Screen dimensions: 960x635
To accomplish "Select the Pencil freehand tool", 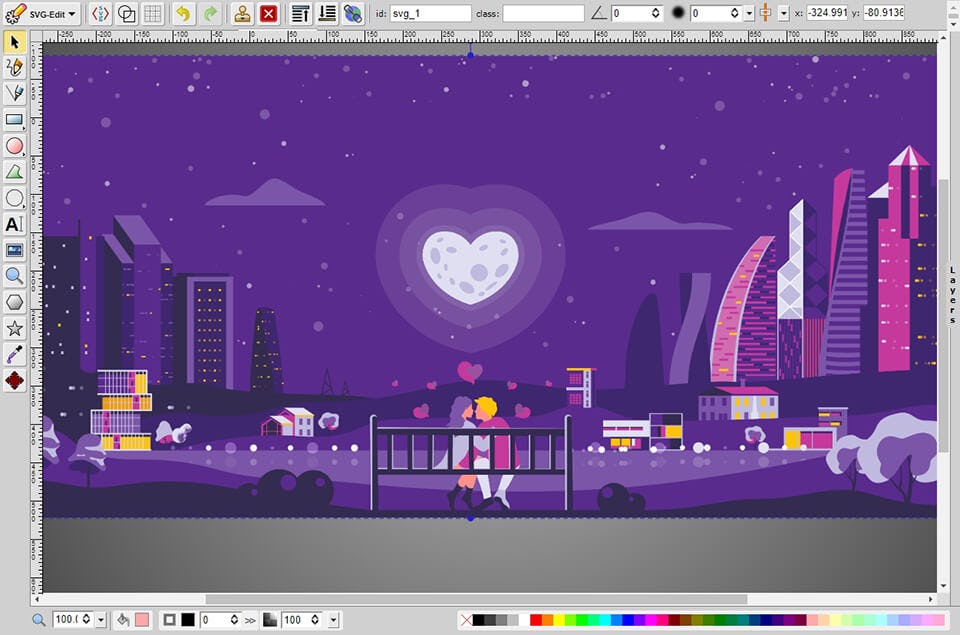I will point(14,67).
